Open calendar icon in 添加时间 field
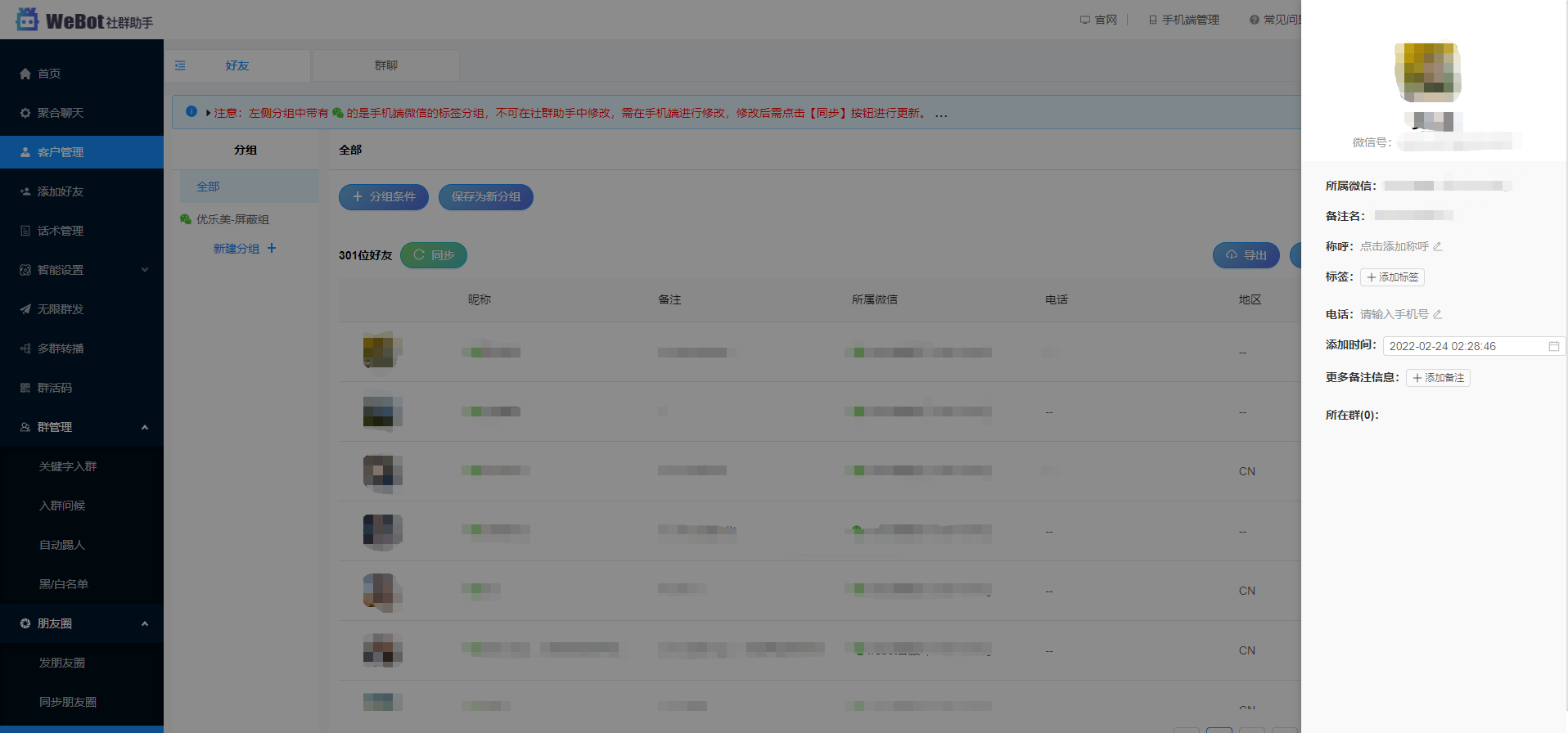 pyautogui.click(x=1553, y=346)
